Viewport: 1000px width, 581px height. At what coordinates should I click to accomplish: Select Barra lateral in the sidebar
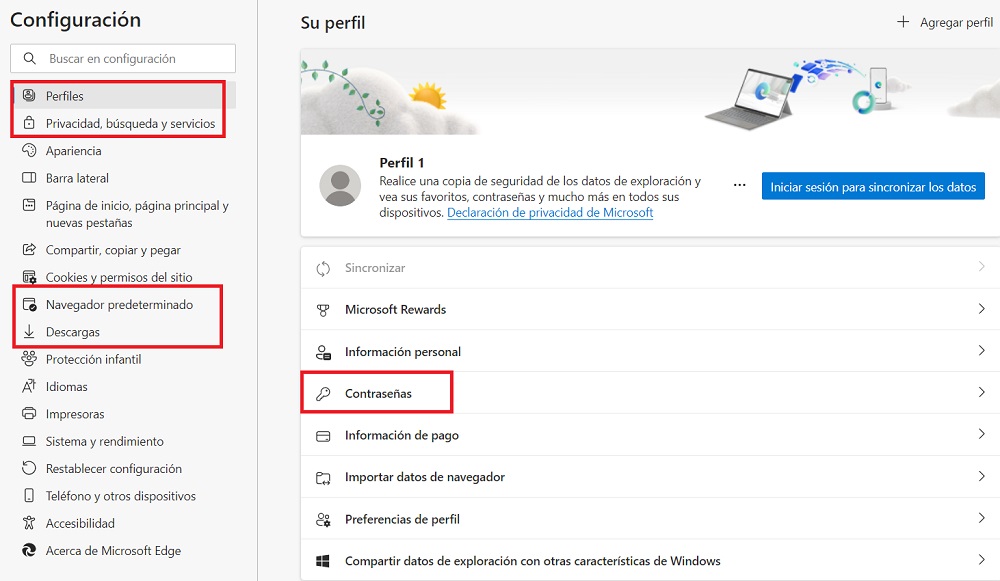123,178
